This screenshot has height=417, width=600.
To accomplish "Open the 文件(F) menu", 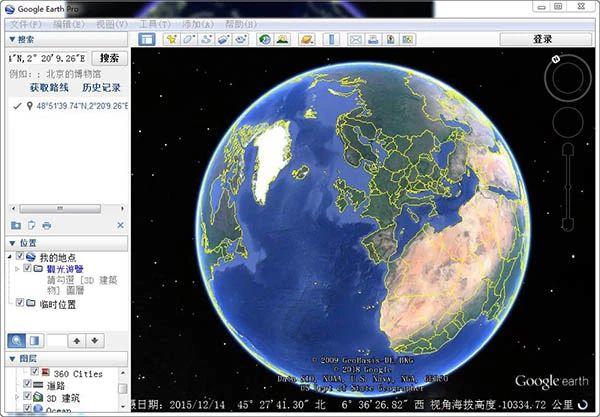I will (25, 24).
